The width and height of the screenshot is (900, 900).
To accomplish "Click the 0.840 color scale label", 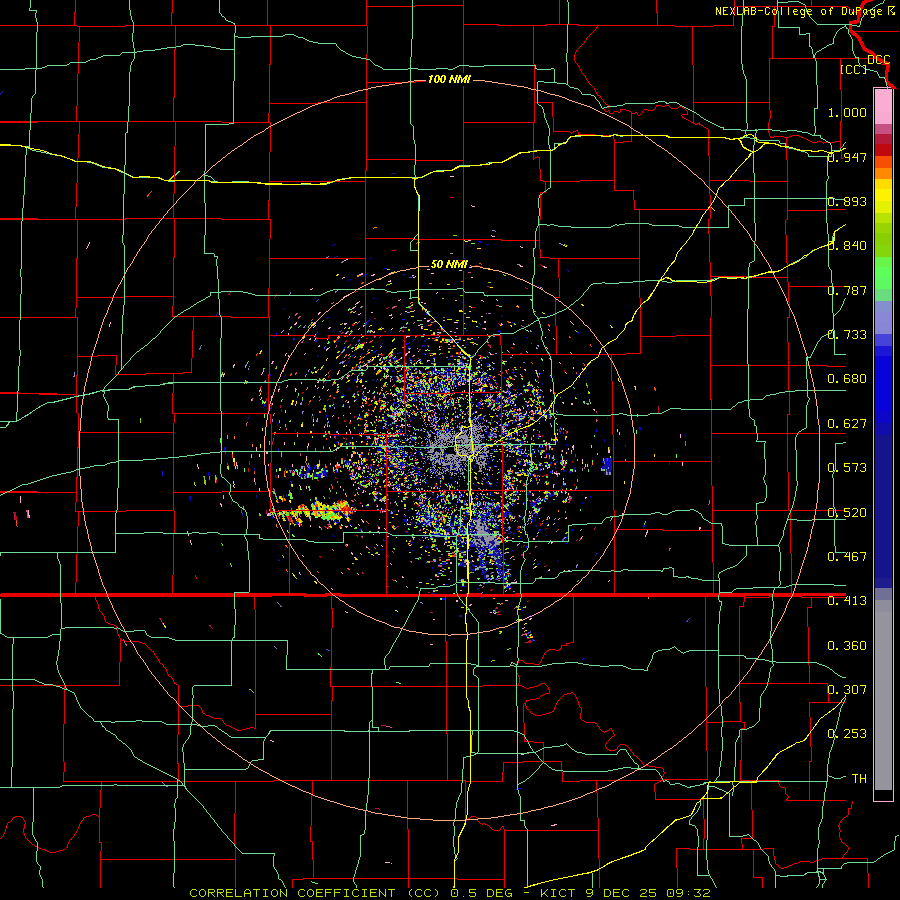I will pyautogui.click(x=847, y=246).
